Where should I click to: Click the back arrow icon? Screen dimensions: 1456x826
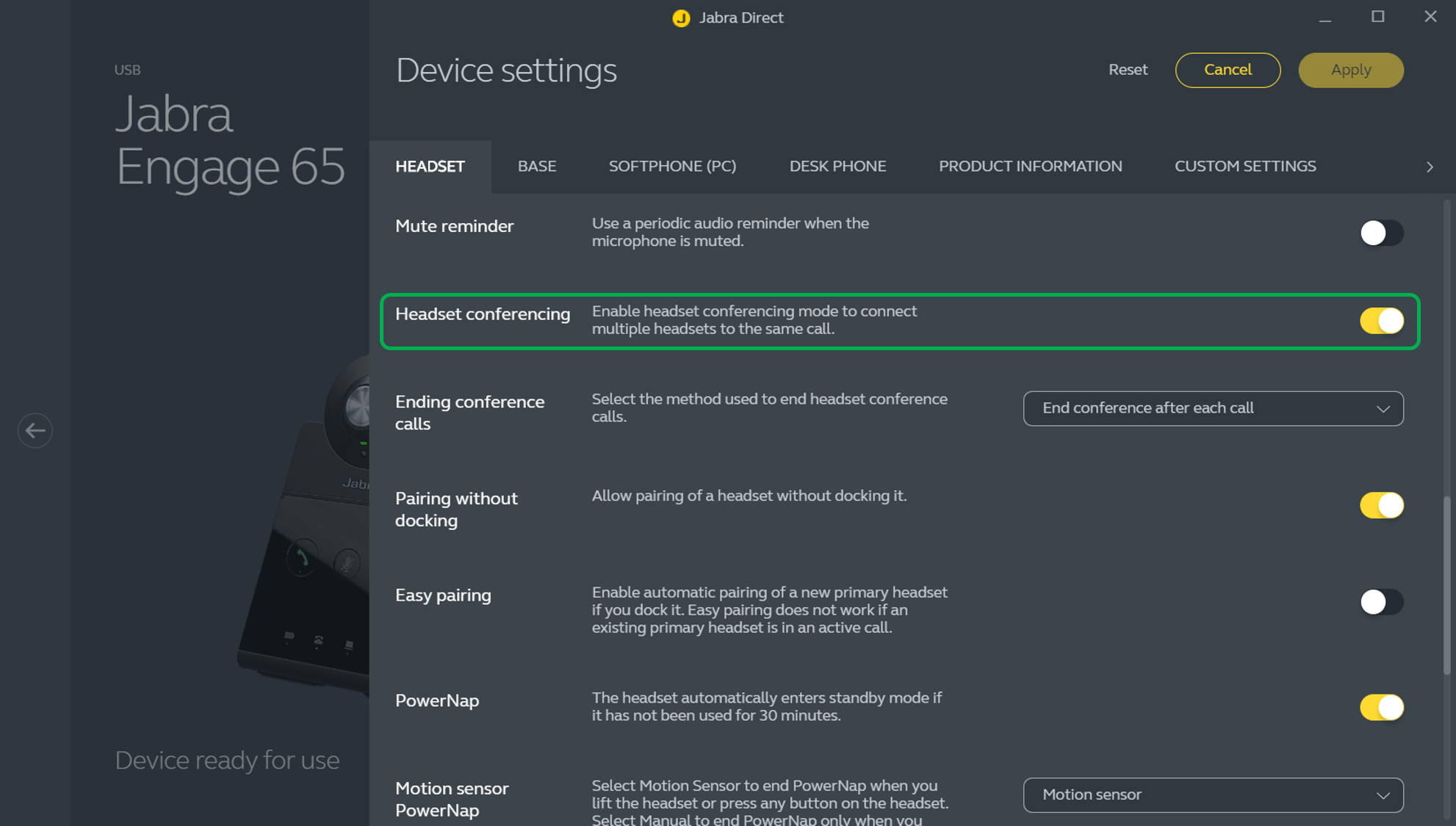(x=35, y=430)
